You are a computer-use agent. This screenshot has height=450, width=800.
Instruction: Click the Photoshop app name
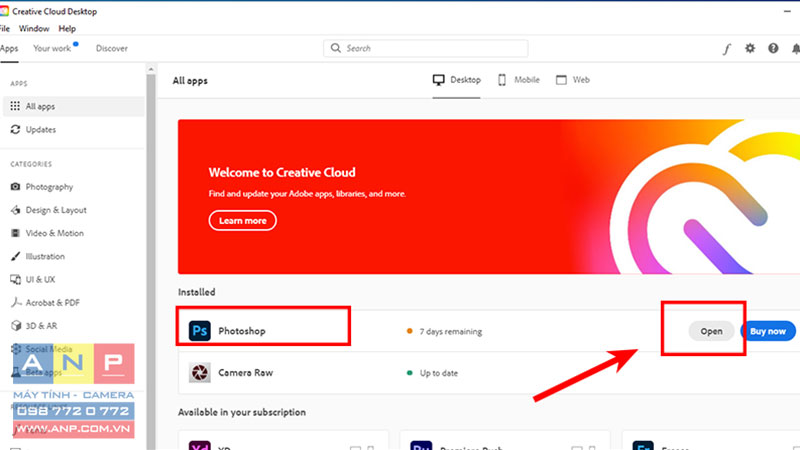coord(242,331)
